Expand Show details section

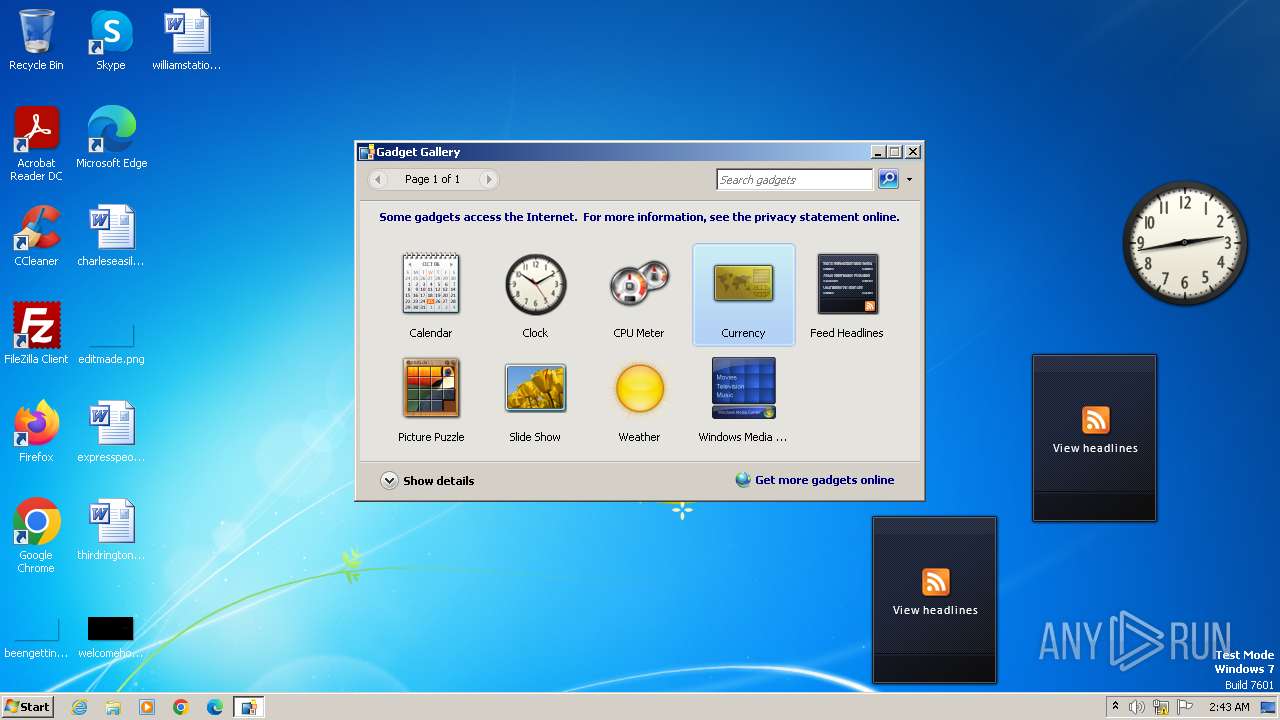pos(427,480)
